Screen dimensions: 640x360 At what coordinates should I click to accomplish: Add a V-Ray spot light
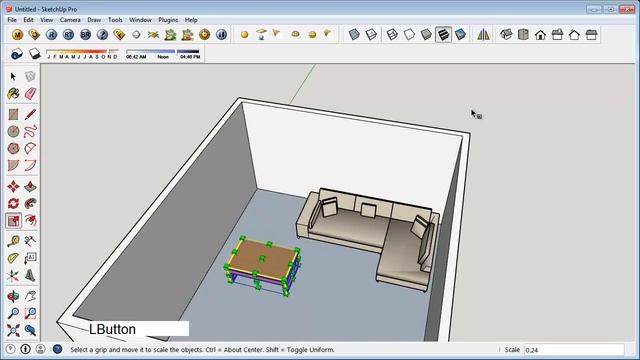pos(277,34)
